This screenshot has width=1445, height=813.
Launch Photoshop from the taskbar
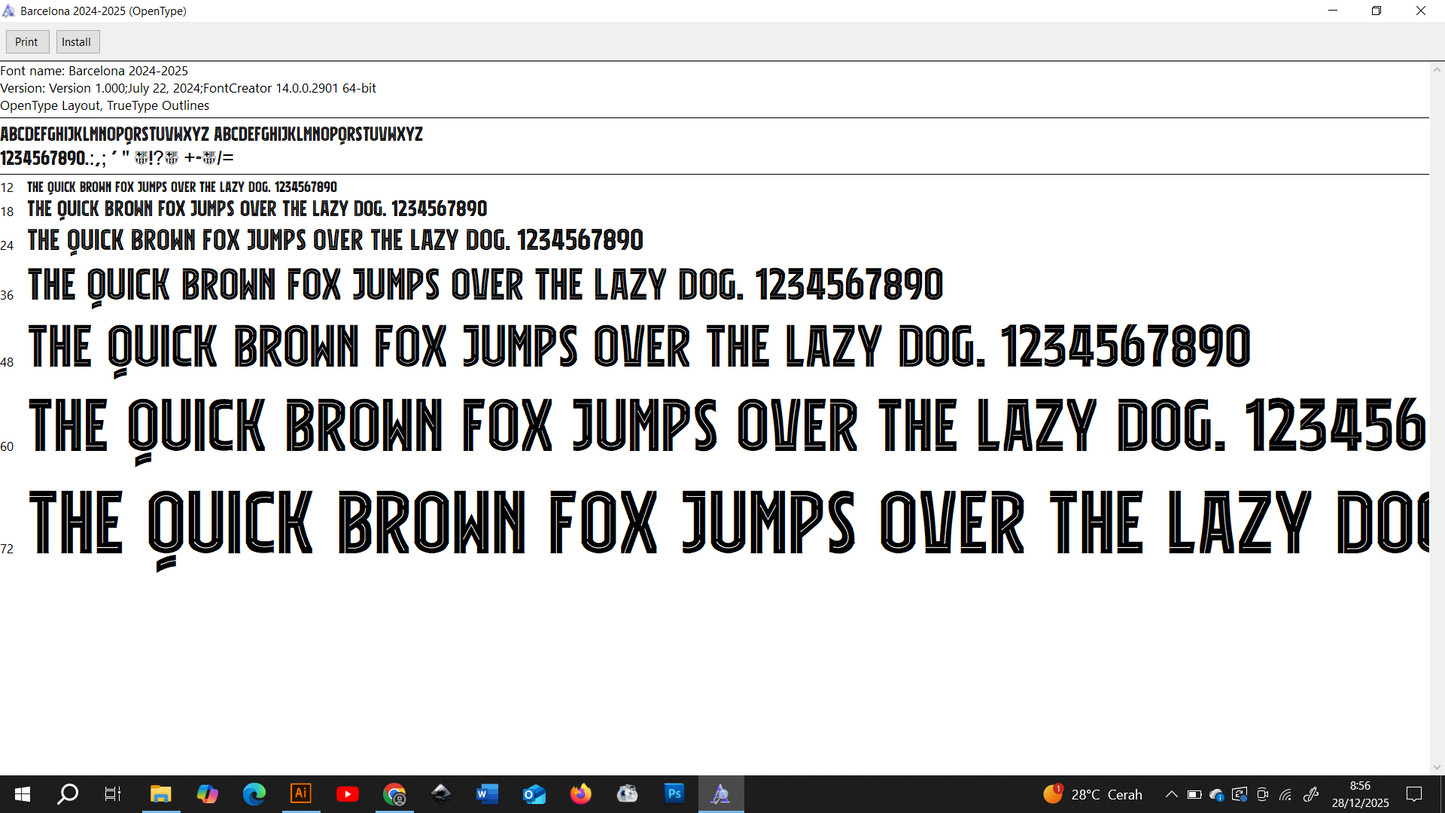coord(674,793)
